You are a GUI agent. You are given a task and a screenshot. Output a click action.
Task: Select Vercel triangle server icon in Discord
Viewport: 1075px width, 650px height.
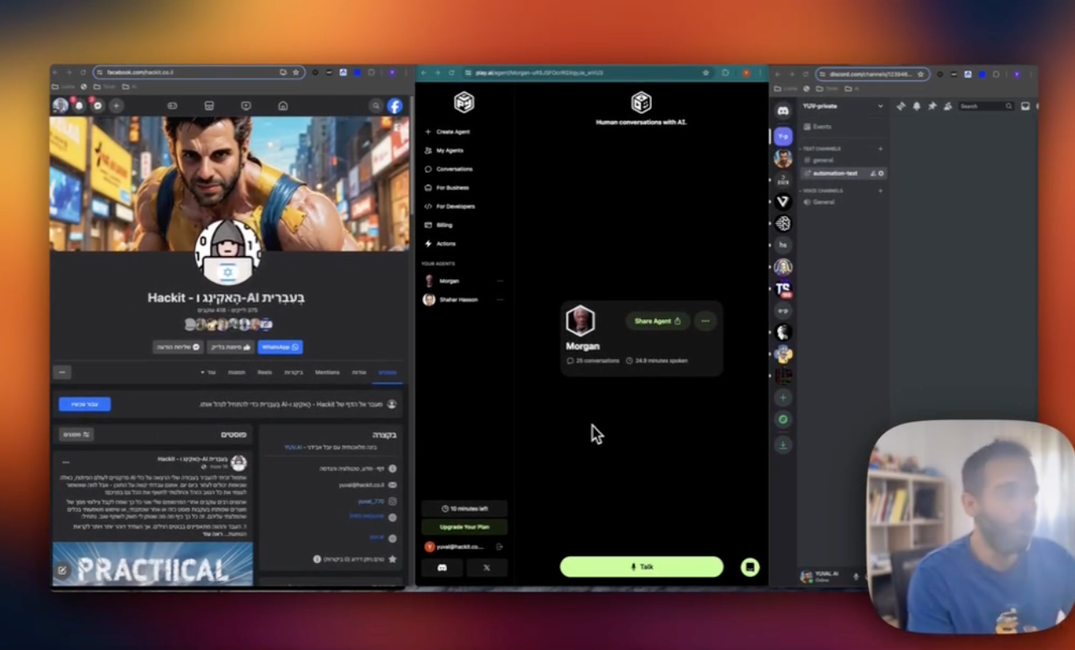tap(783, 202)
